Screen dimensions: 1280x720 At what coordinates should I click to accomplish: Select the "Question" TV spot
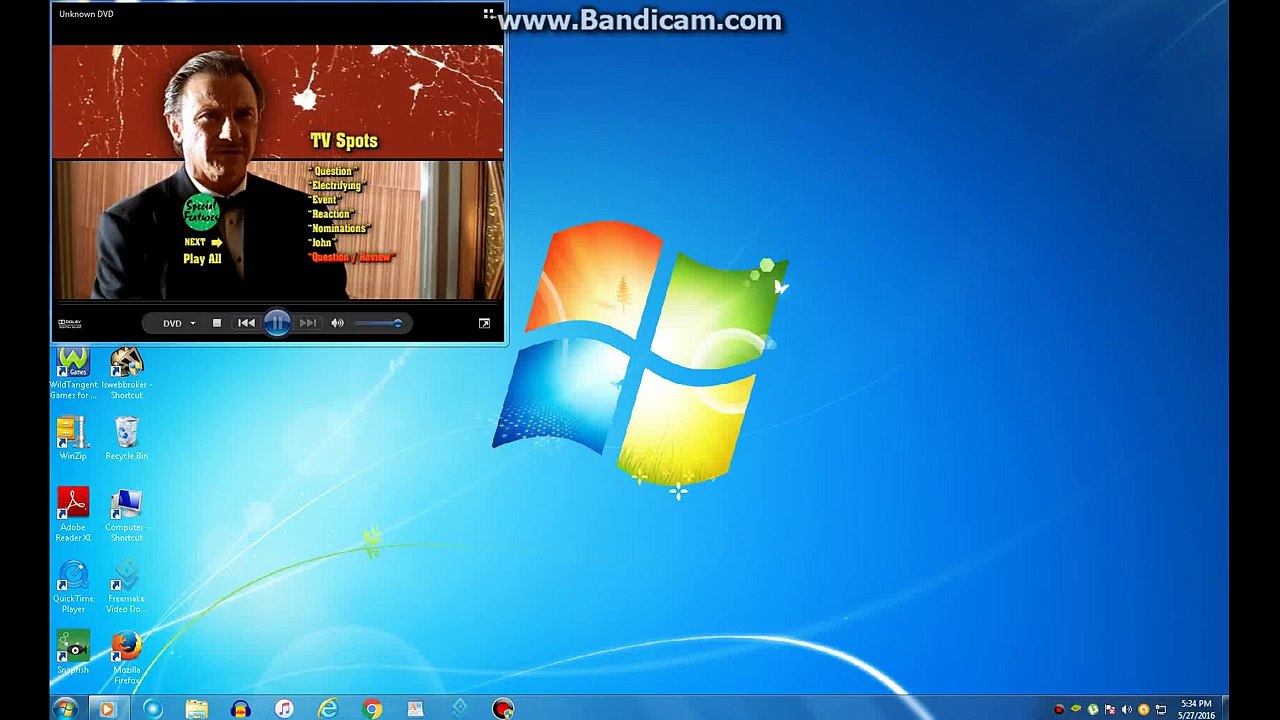[333, 171]
